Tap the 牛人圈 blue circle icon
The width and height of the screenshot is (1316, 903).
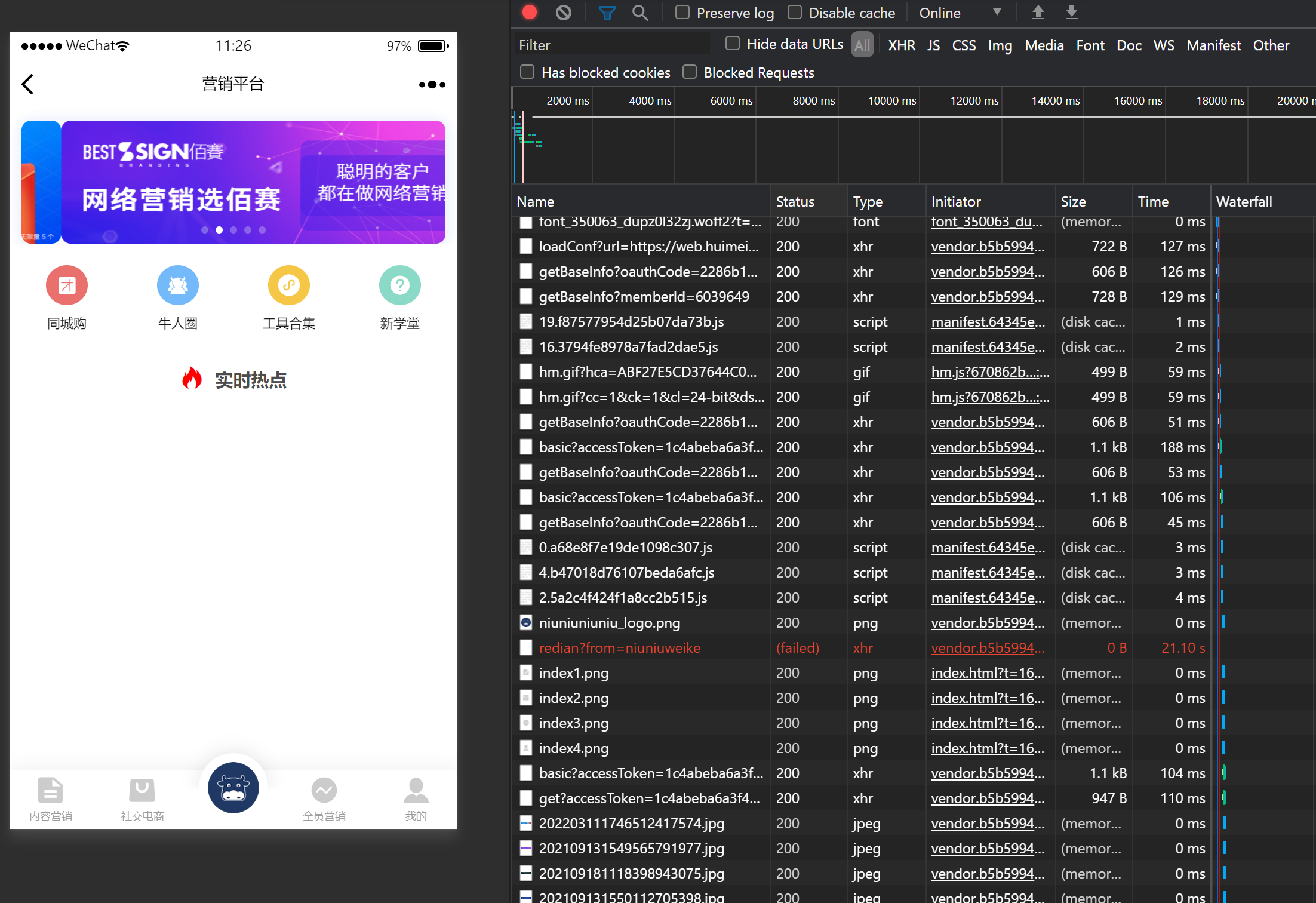(177, 285)
